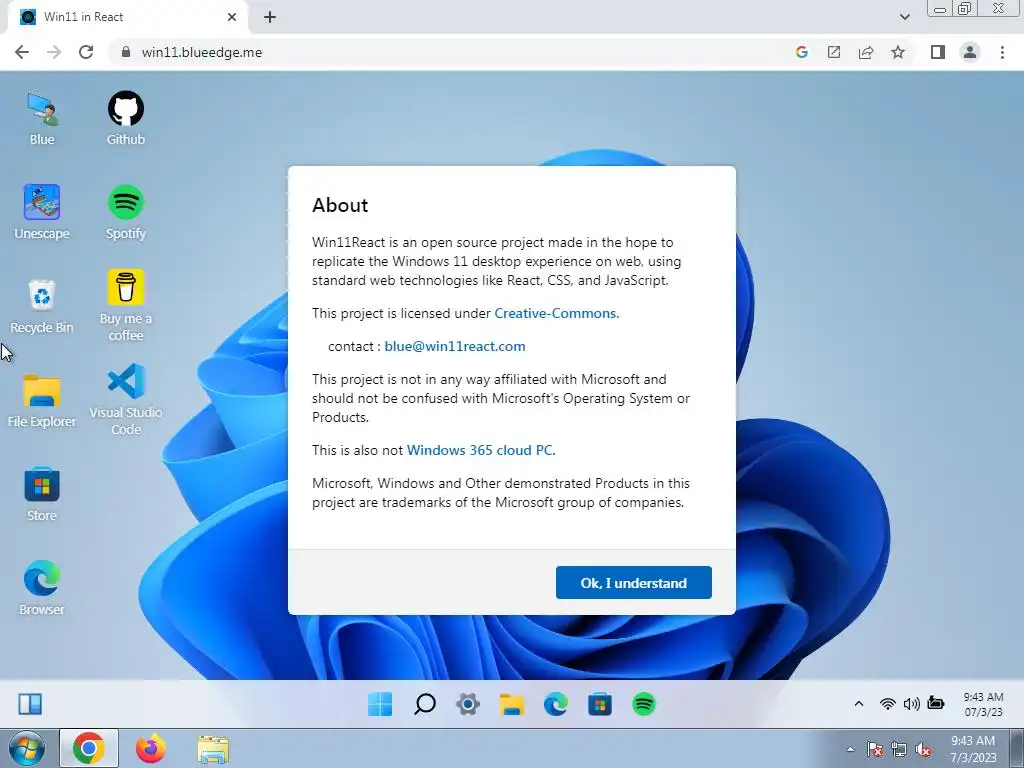Open the Windows 365 cloud PC link
This screenshot has width=1024, height=768.
(479, 451)
